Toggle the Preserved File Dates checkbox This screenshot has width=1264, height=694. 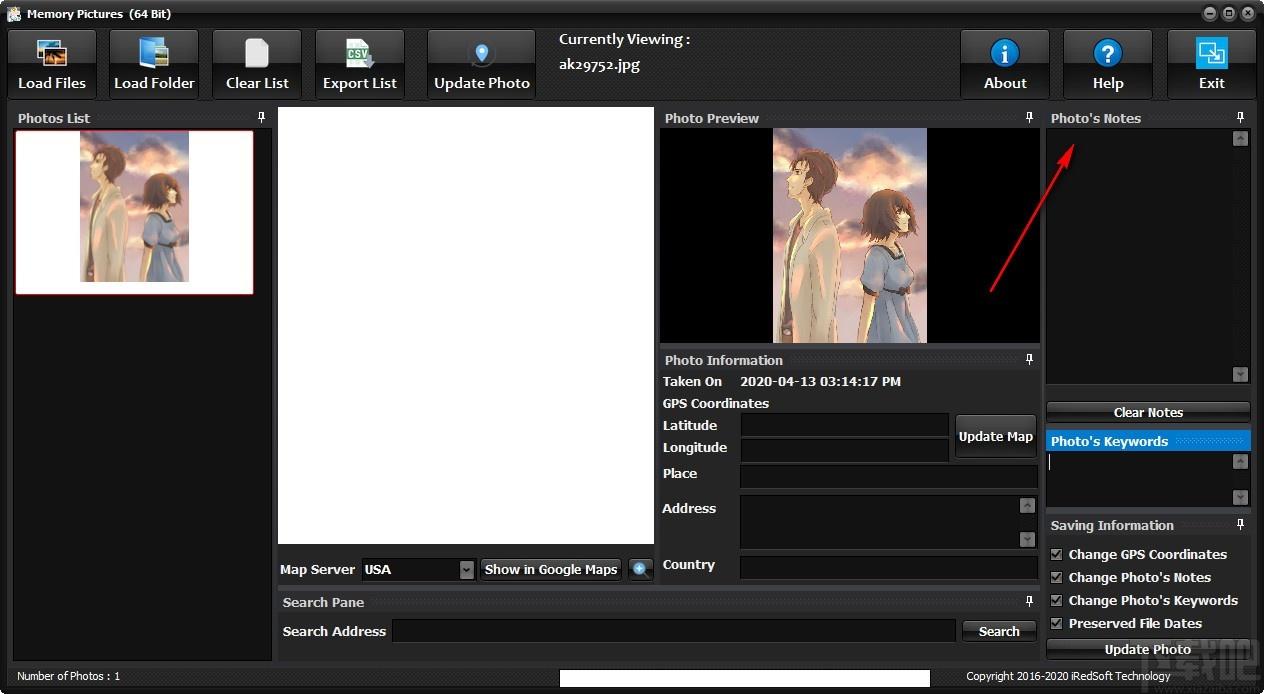pyautogui.click(x=1056, y=623)
